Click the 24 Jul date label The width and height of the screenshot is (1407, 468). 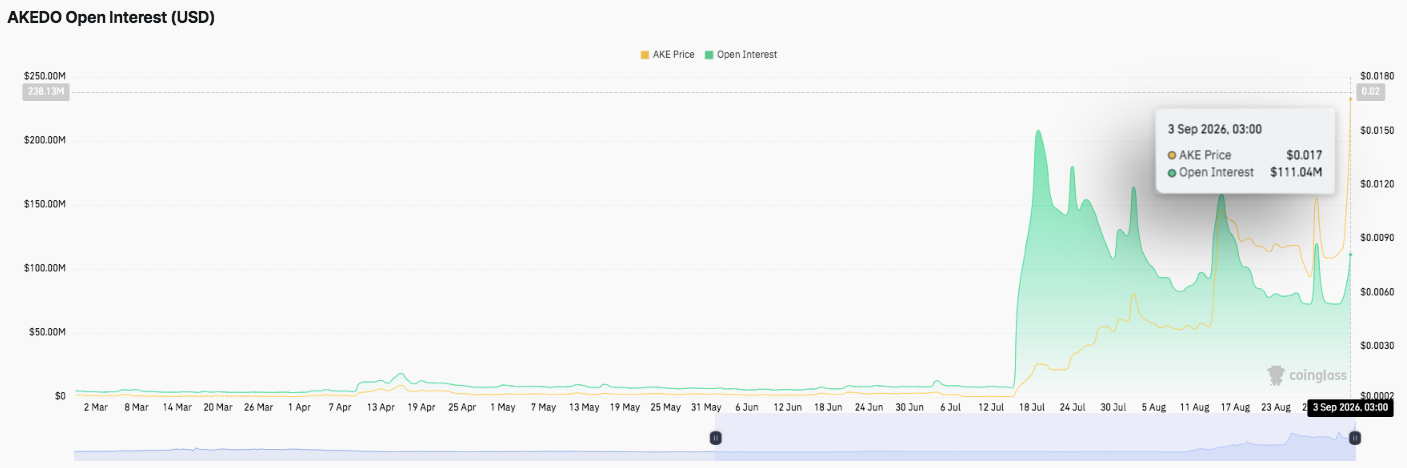[1071, 407]
